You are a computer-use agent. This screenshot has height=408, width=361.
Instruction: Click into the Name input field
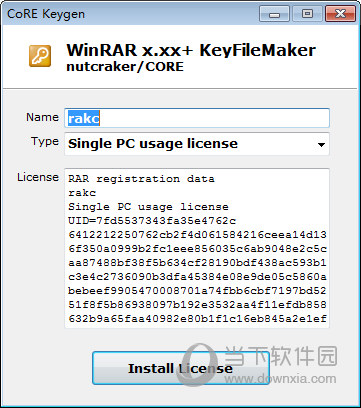[x=197, y=118]
